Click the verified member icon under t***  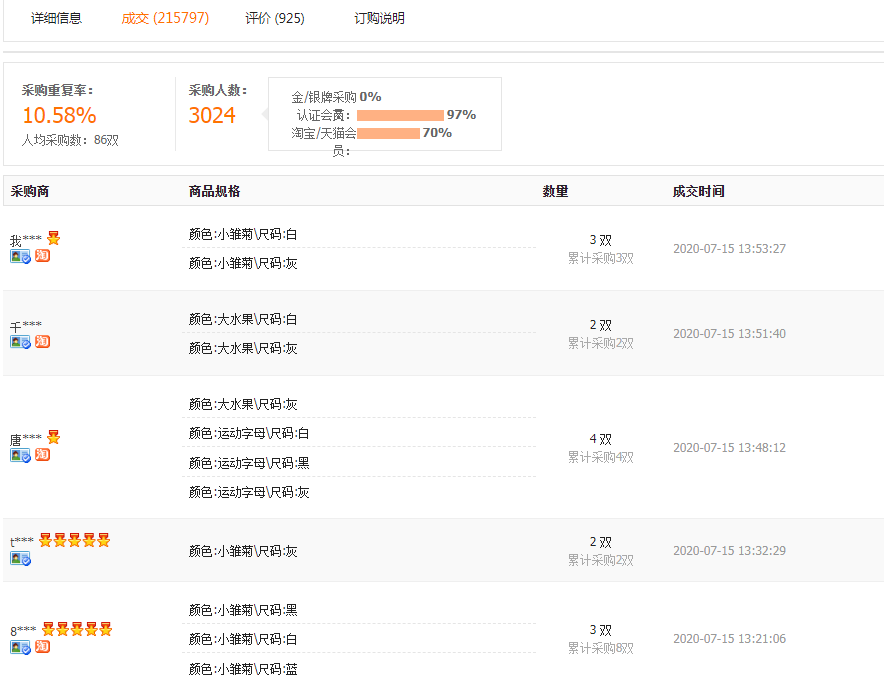click(21, 559)
